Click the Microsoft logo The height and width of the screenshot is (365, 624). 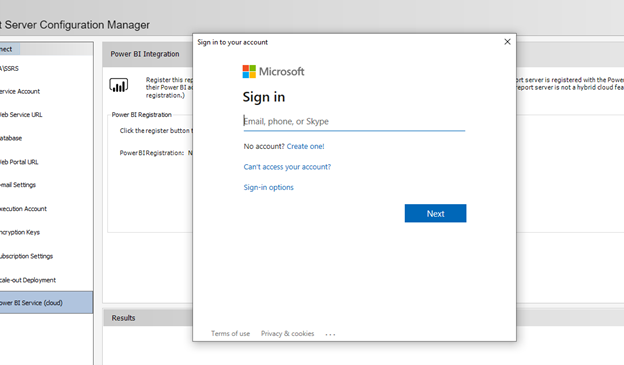click(273, 72)
